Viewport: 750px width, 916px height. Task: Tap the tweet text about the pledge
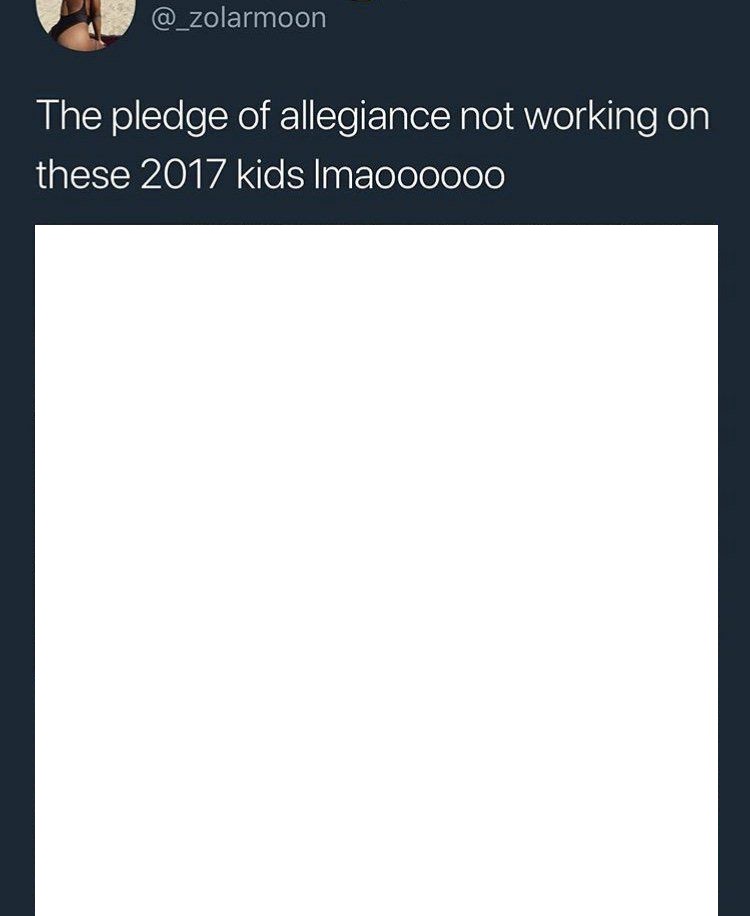(x=373, y=145)
